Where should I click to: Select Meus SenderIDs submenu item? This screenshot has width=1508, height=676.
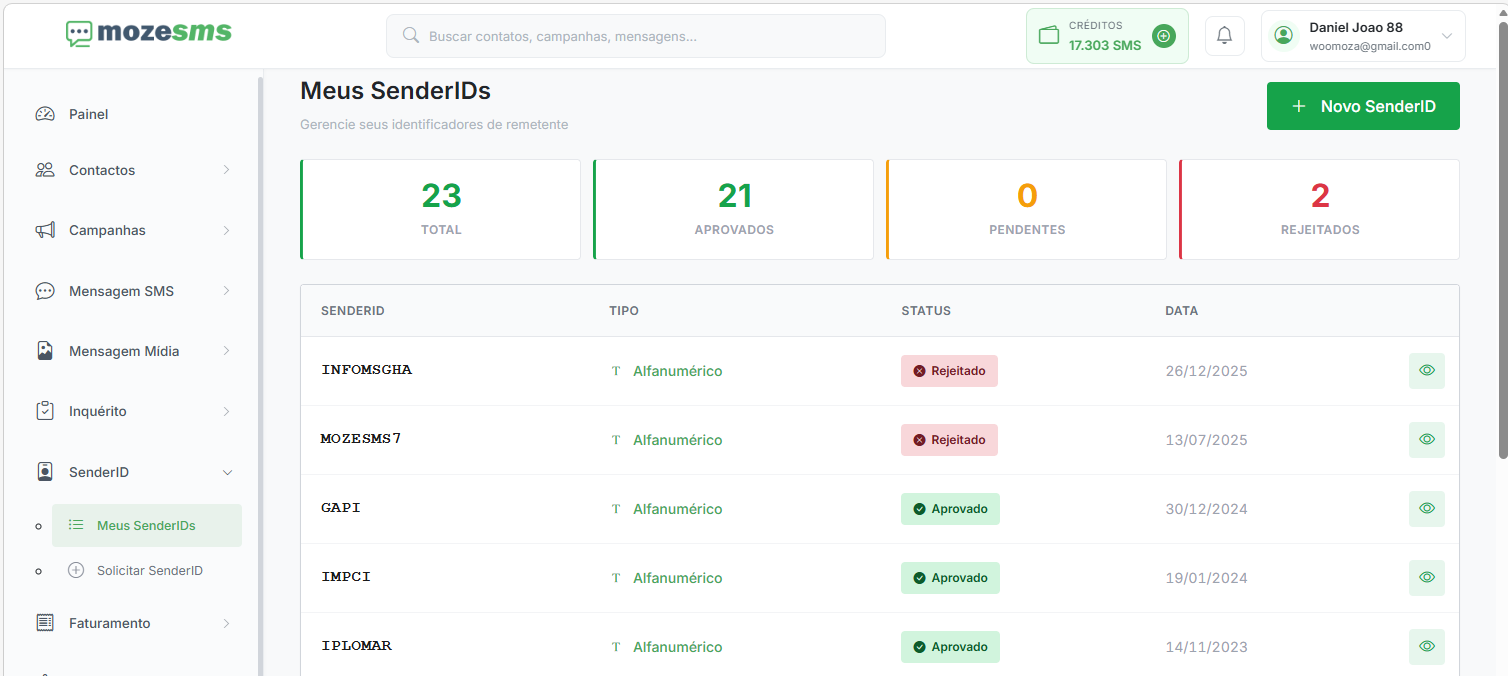pos(146,526)
